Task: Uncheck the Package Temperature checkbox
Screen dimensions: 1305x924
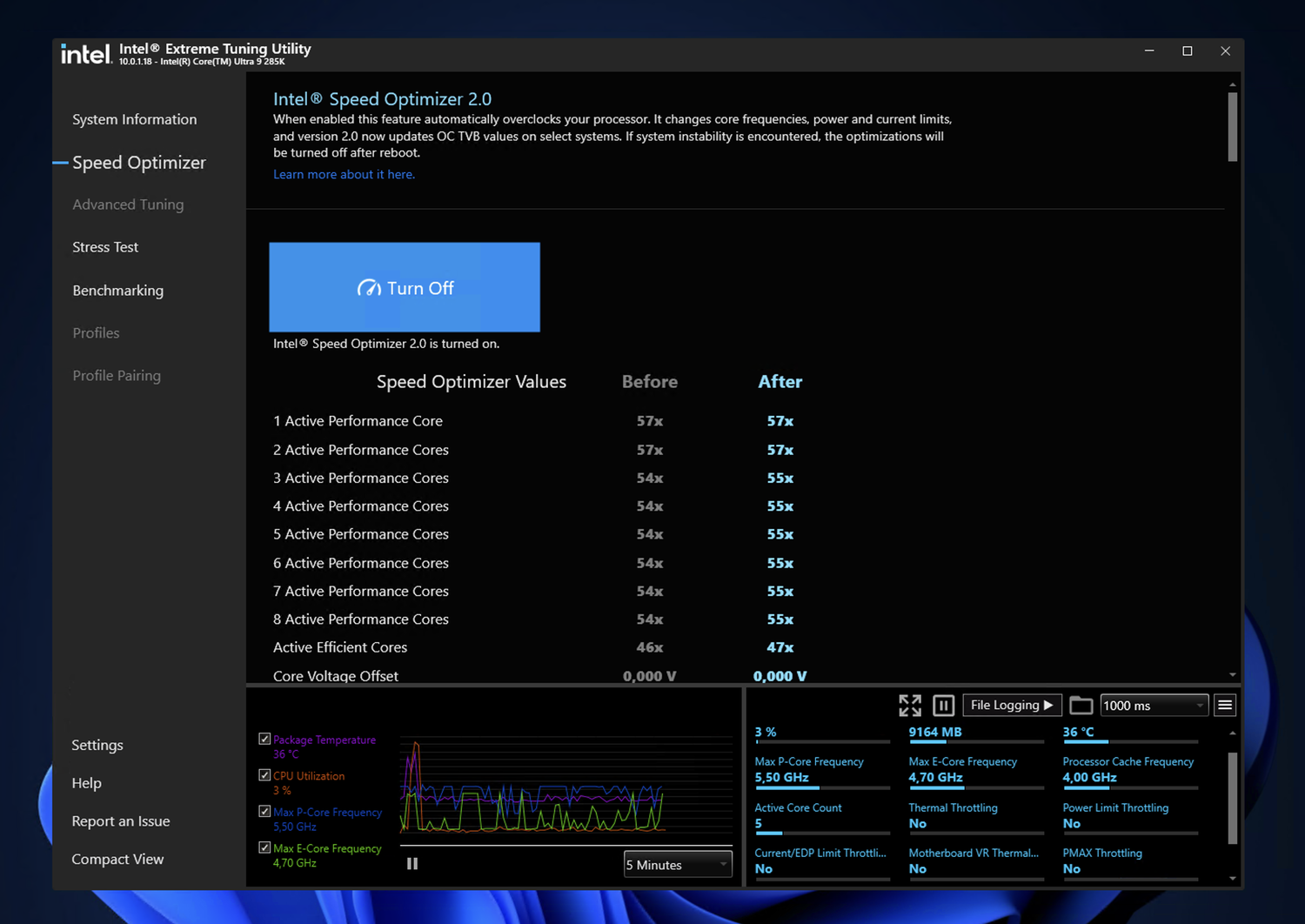Action: pos(264,739)
